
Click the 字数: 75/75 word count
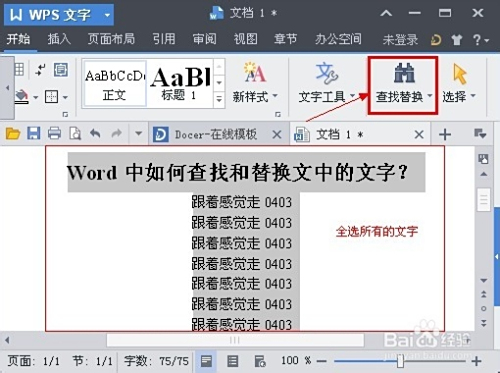click(x=156, y=361)
